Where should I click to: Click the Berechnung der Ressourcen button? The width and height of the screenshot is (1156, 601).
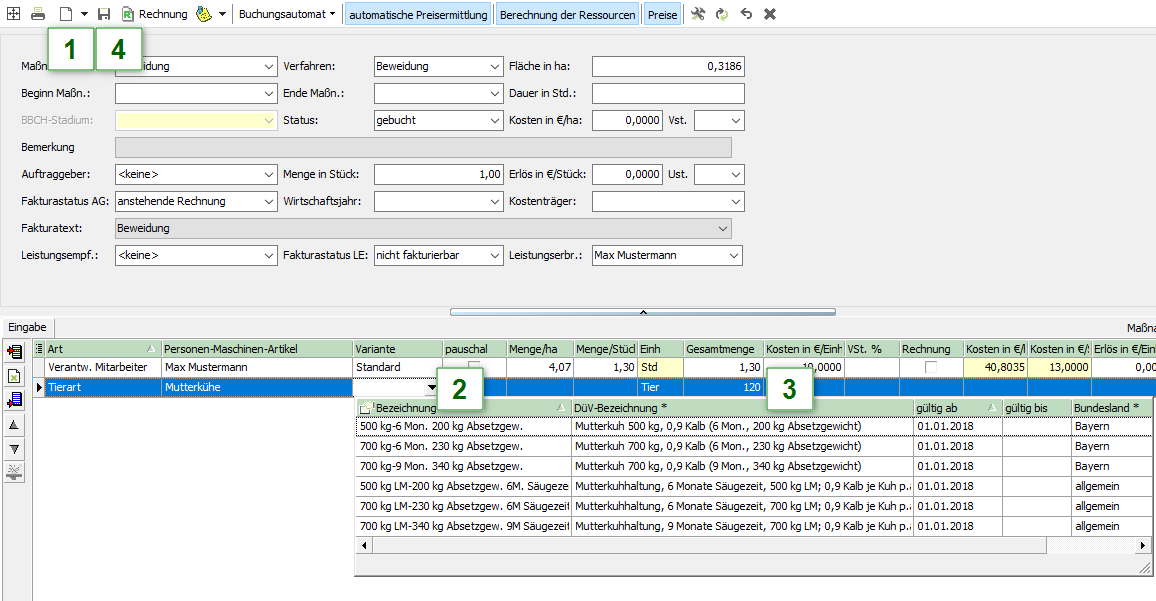tap(567, 14)
